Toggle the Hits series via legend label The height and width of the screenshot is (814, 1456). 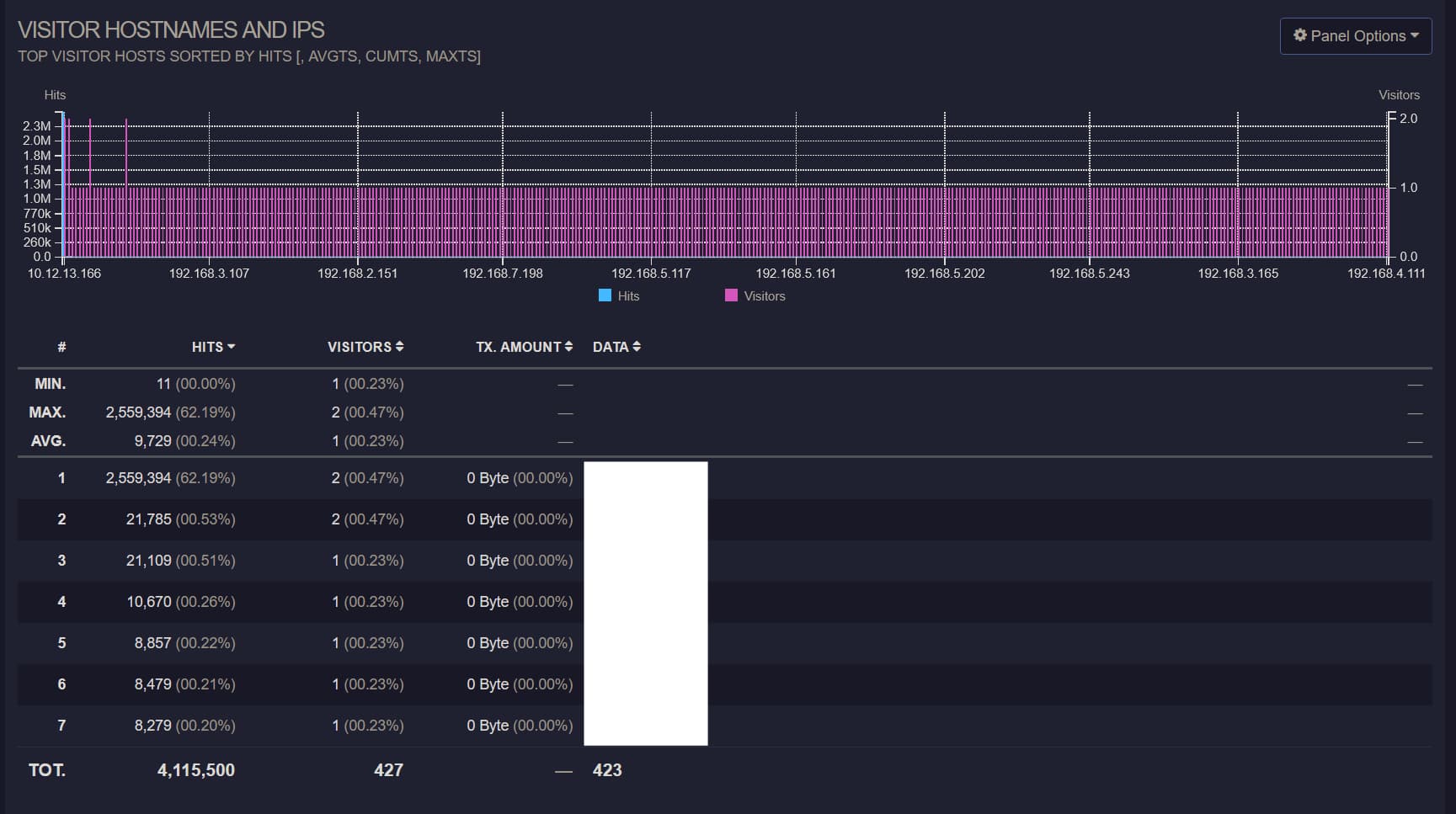click(628, 296)
